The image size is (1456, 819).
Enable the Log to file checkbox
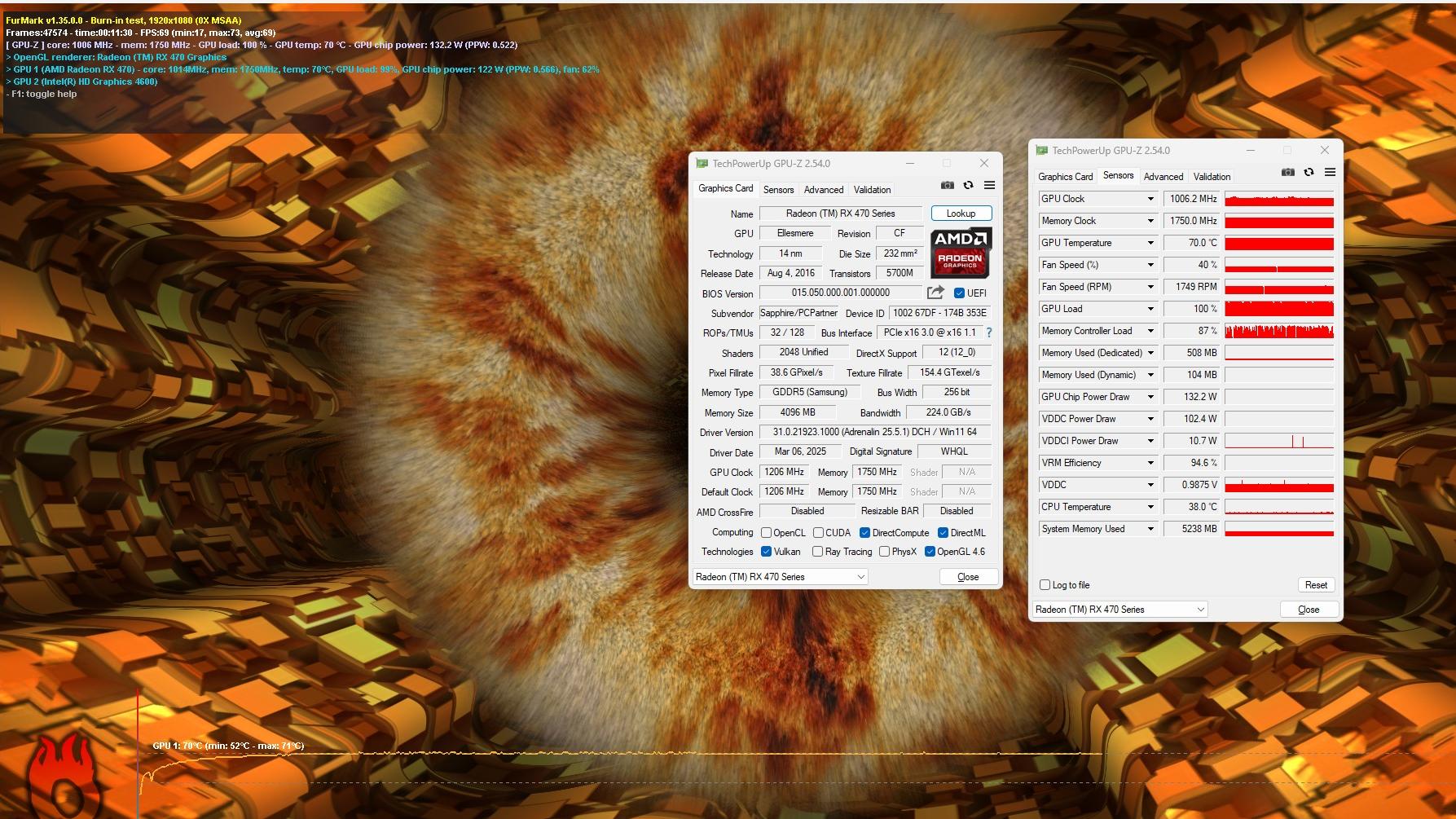pos(1045,584)
